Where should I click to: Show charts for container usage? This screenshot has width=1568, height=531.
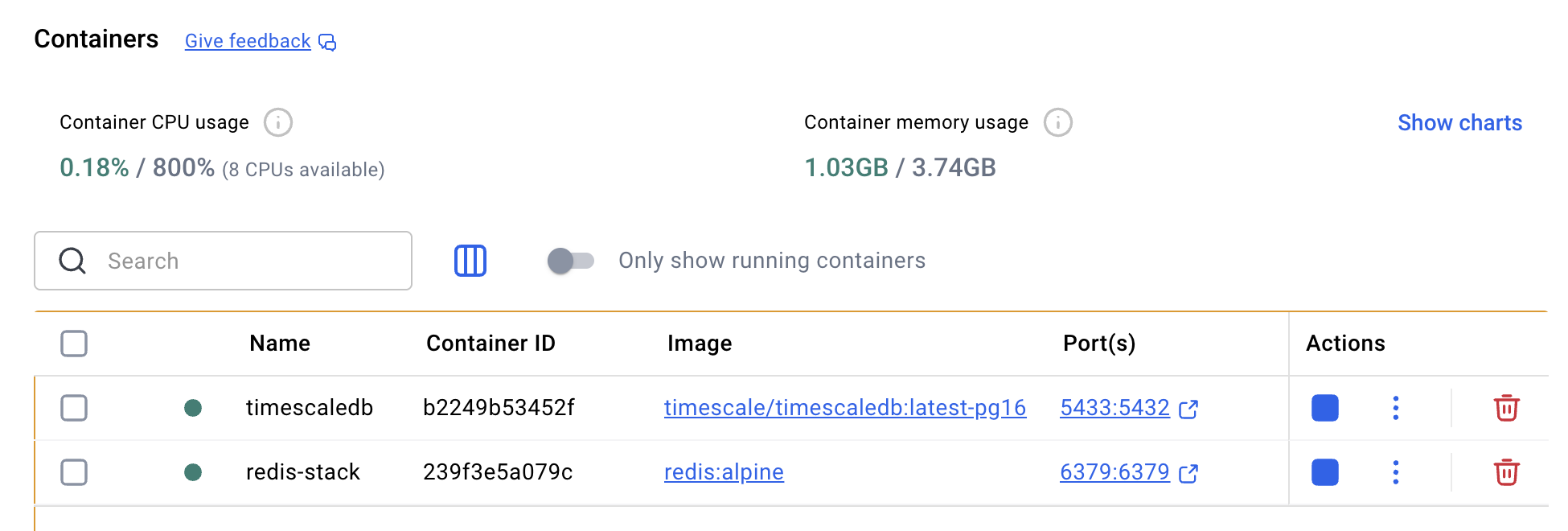click(1459, 123)
